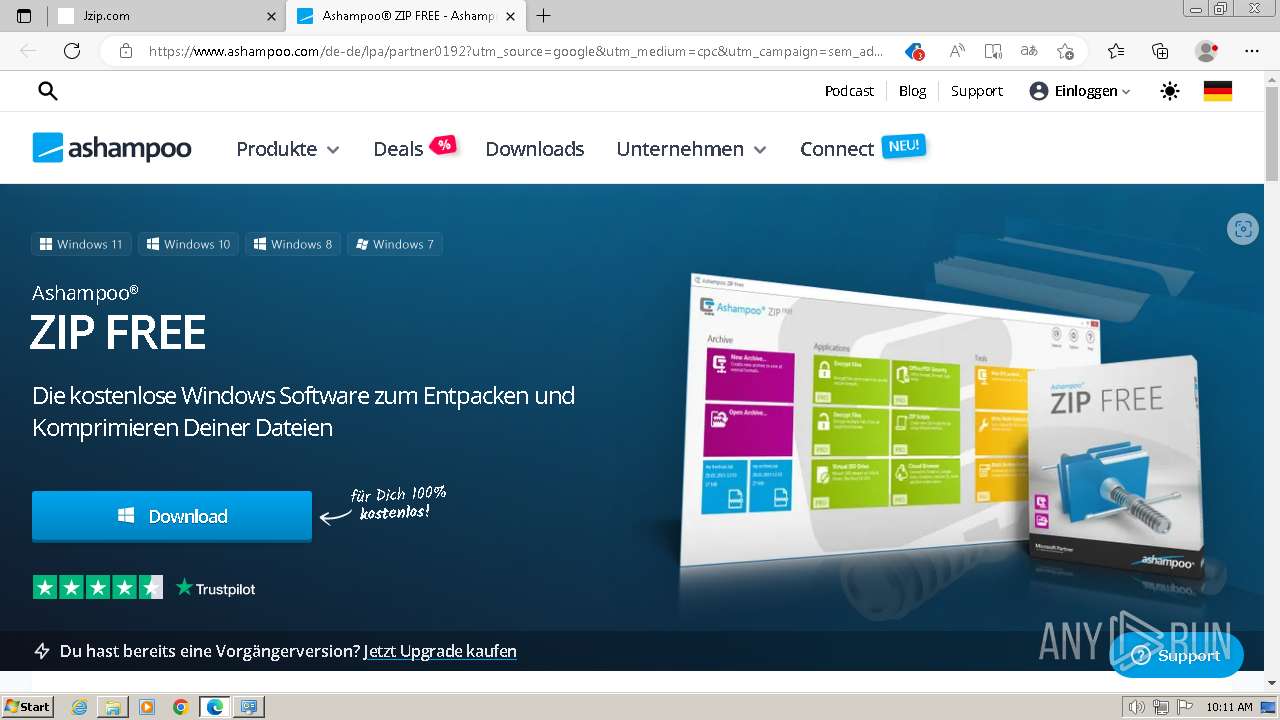Viewport: 1280px width, 720px height.
Task: Open the Downloads page
Action: [534, 149]
